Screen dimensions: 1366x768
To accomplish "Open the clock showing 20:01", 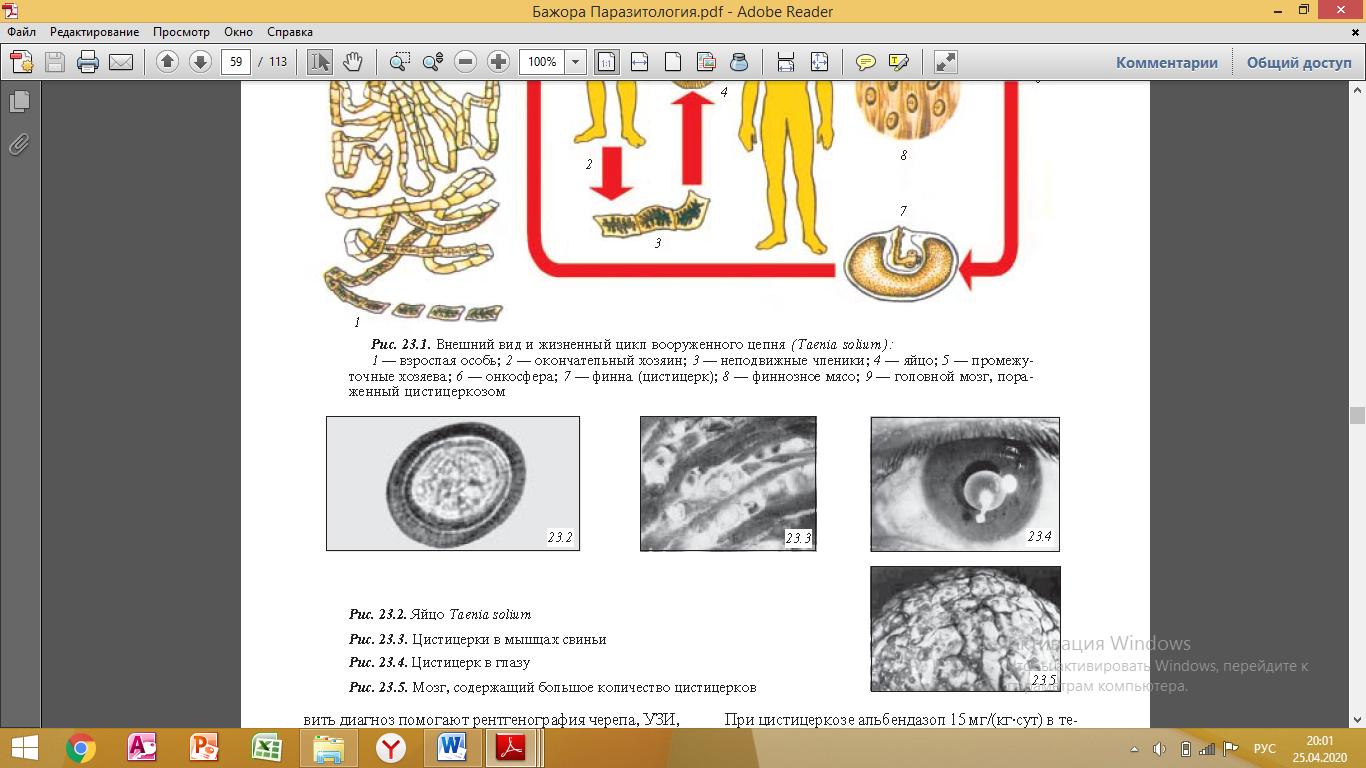I will tap(1319, 748).
